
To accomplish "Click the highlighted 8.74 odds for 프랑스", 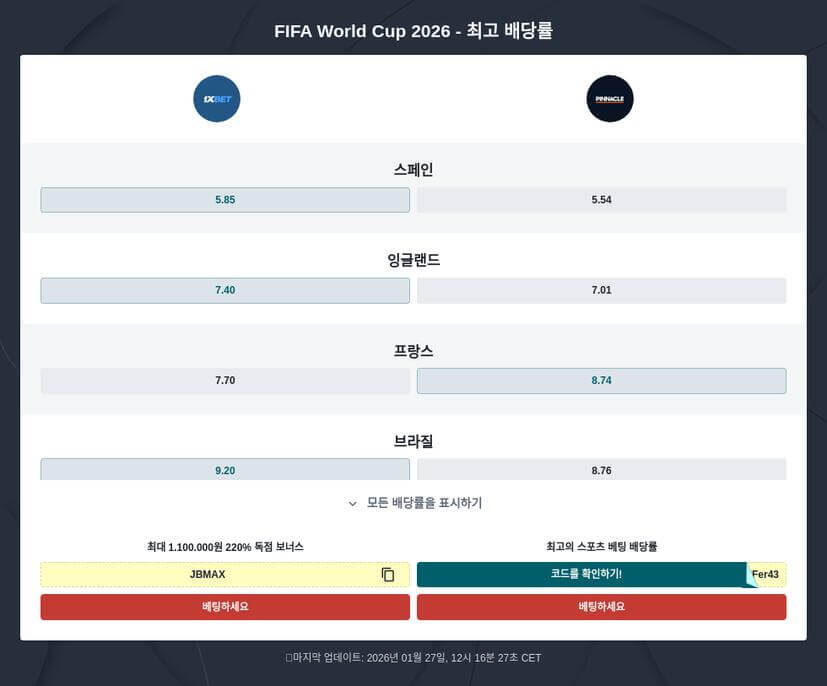I will 601,380.
